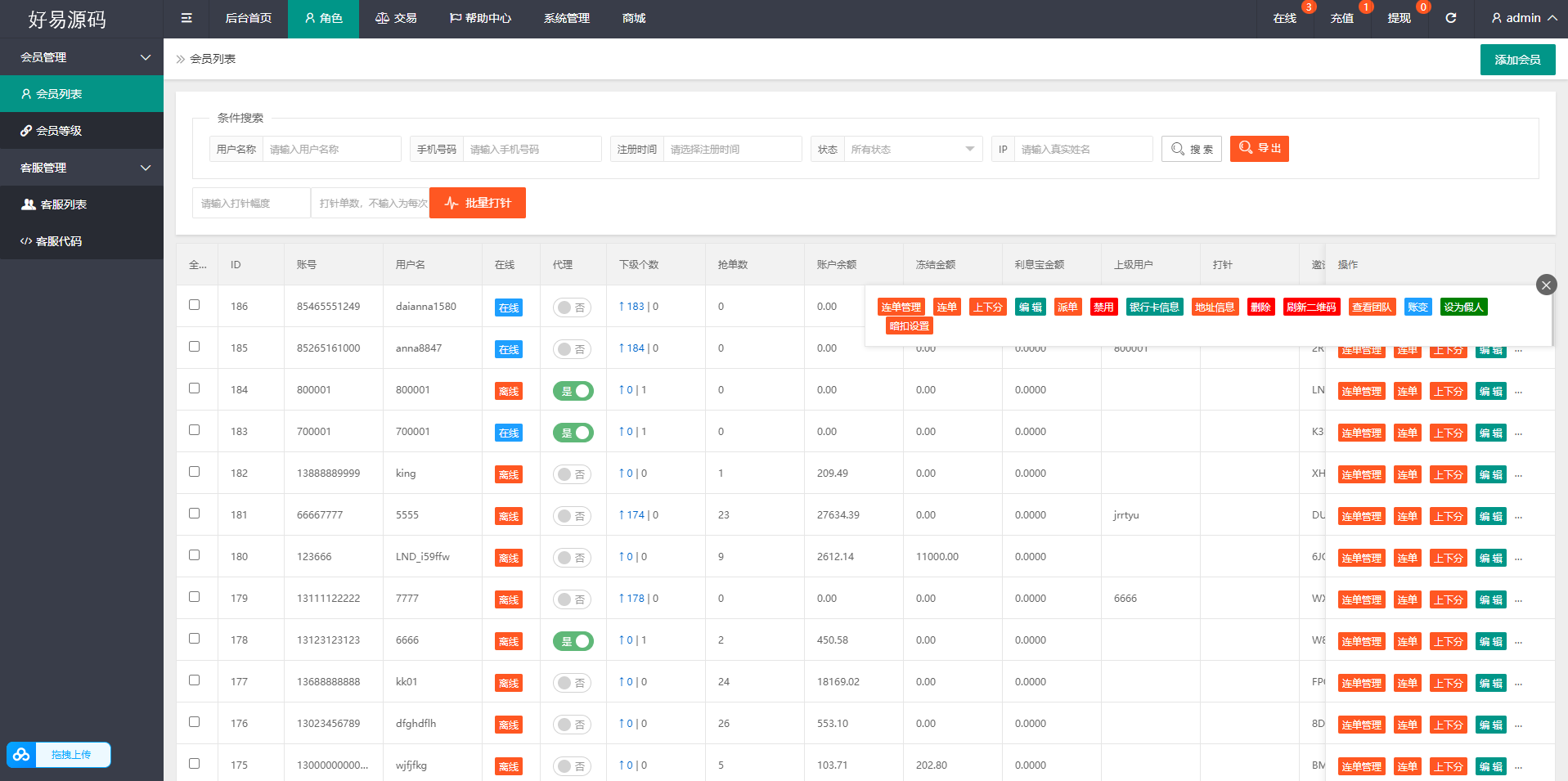Toggle agent switch for user daianna1580
The height and width of the screenshot is (781, 1568).
click(572, 307)
